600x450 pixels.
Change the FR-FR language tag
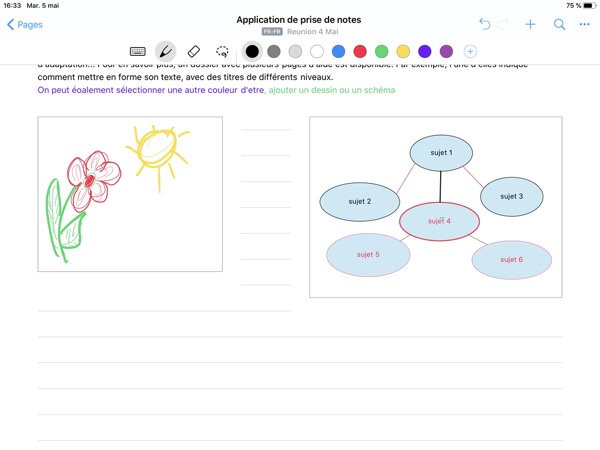(x=271, y=32)
